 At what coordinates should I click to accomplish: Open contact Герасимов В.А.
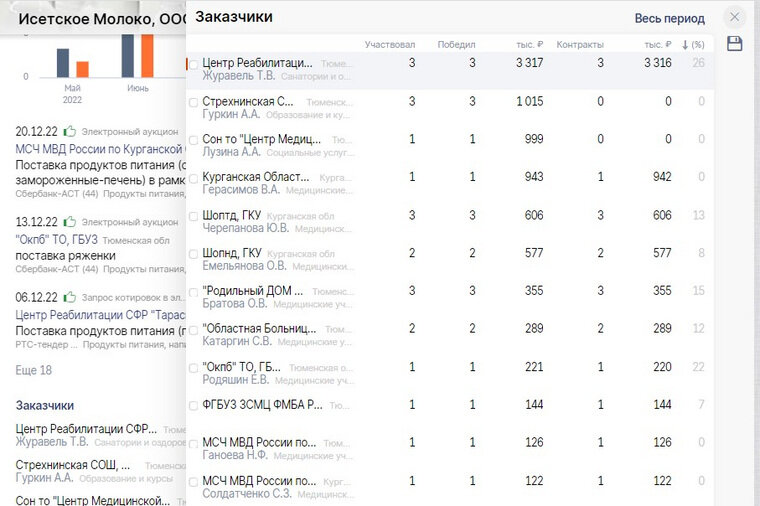coord(241,190)
